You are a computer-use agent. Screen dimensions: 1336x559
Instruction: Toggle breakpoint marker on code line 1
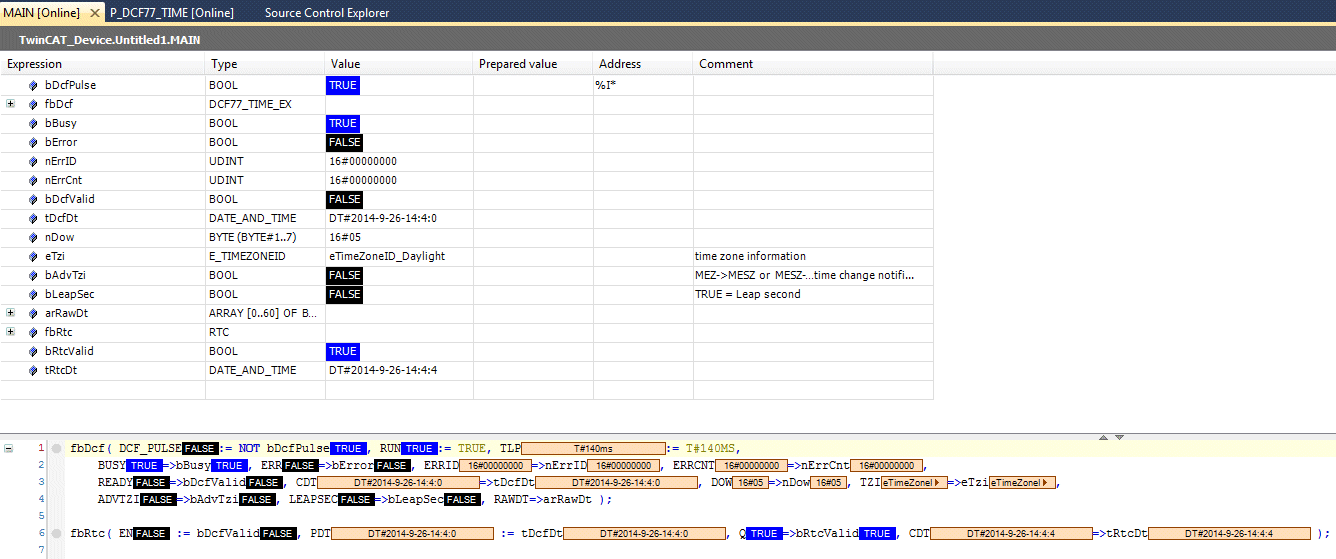[57, 448]
